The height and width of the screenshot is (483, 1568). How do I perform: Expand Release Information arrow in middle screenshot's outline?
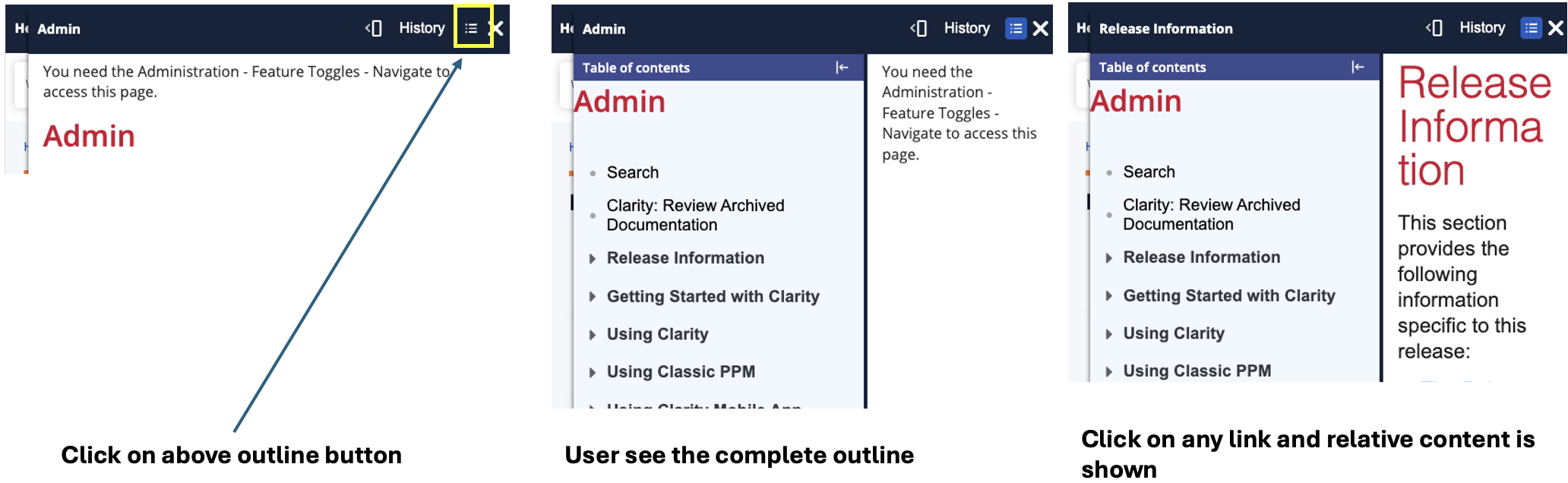[x=593, y=259]
